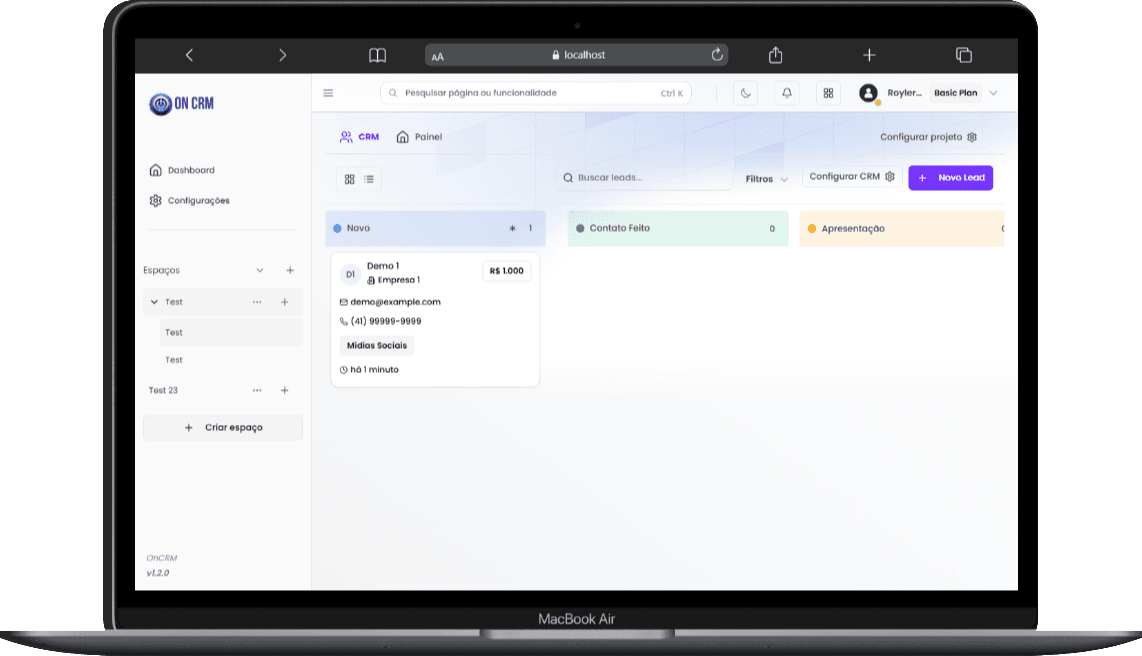Viewport: 1142px width, 656px height.
Task: Collapse the Test space in the sidebar
Action: [x=154, y=301]
